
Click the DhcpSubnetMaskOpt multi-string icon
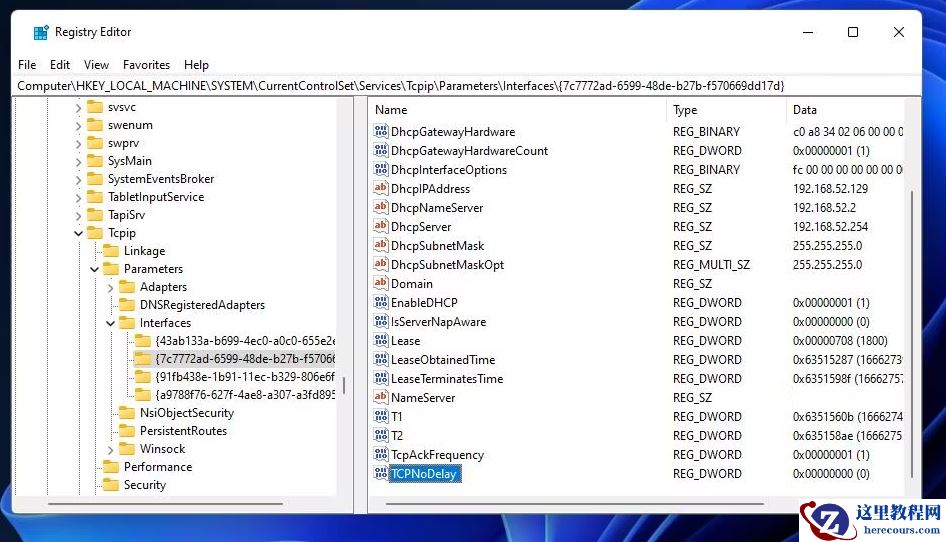pyautogui.click(x=381, y=264)
